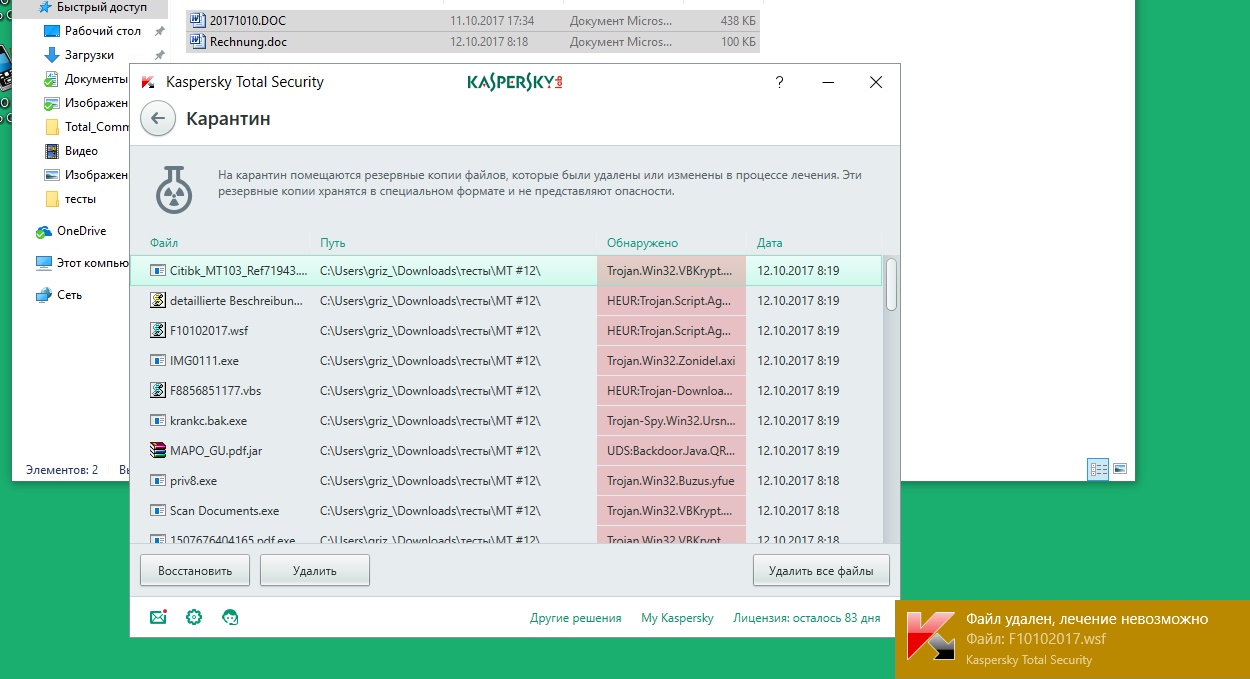Click Trojan.Win32.Buzus.yfue detection cell
Screen dimensions: 1250x679
[x=671, y=480]
